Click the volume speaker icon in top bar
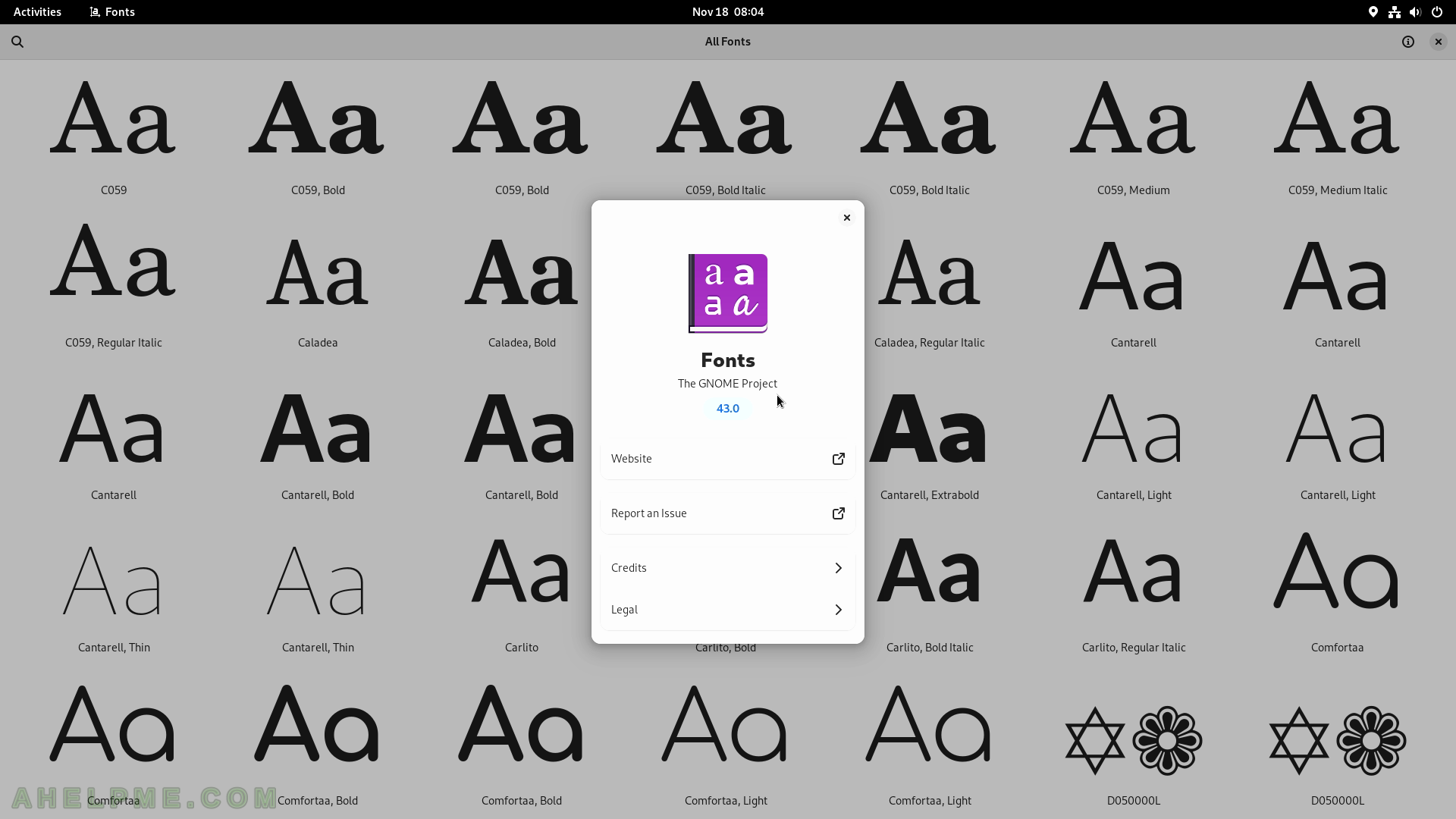 (x=1415, y=12)
